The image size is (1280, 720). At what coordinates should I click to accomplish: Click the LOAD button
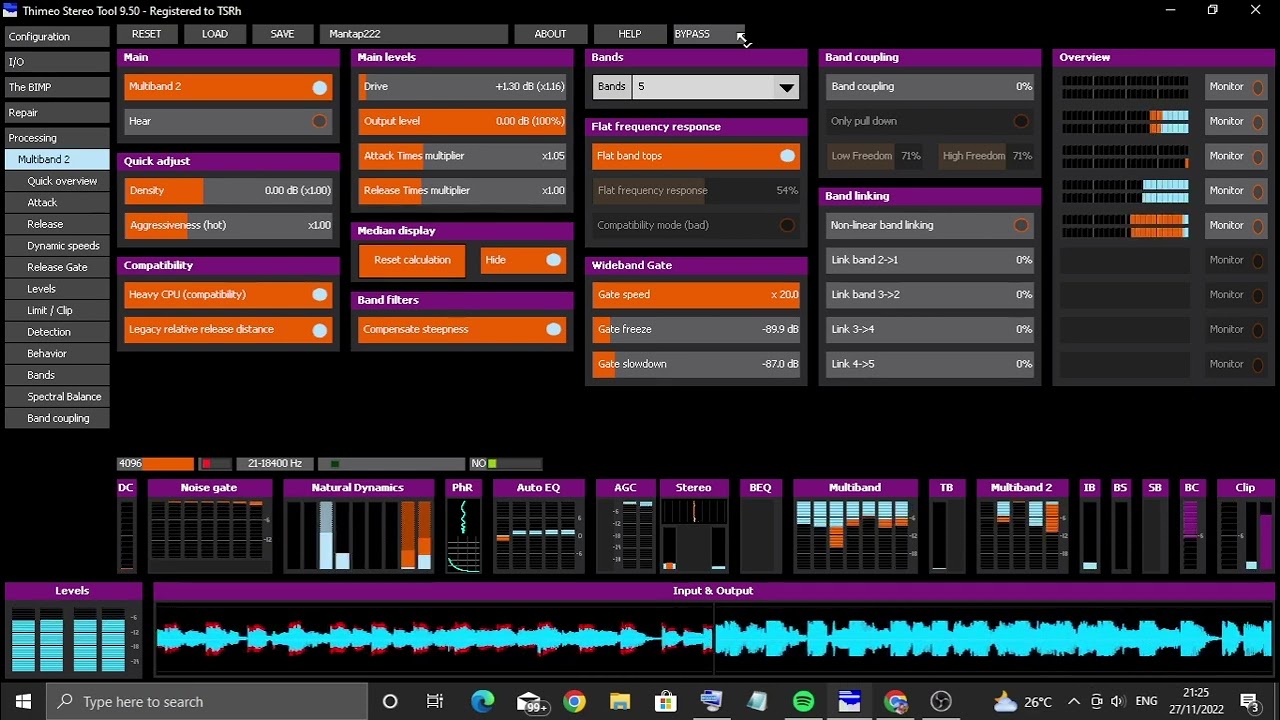click(x=214, y=34)
